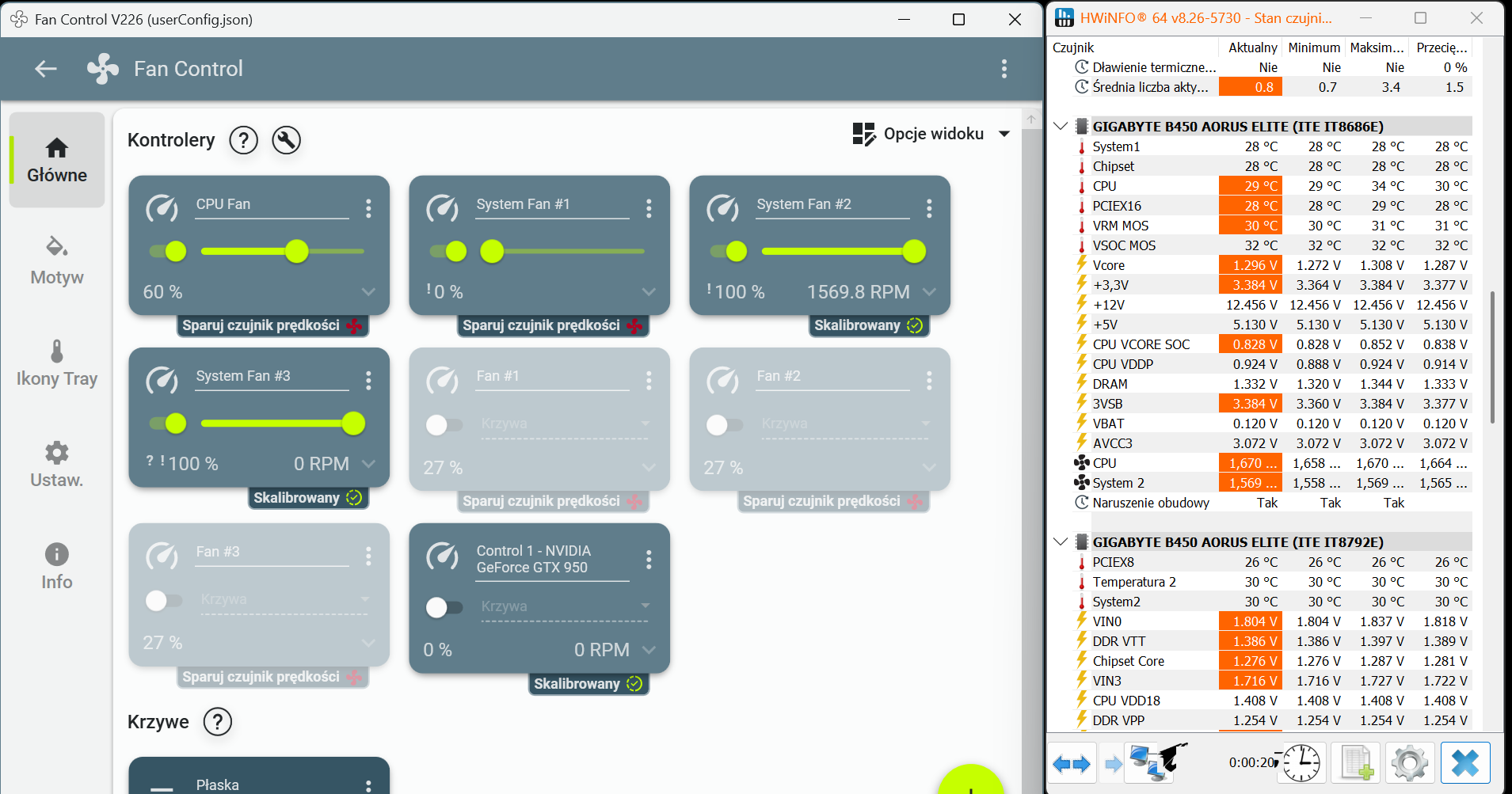Open the Kontrolery wrench settings icon
Viewport: 1512px width, 794px height.
(x=286, y=140)
